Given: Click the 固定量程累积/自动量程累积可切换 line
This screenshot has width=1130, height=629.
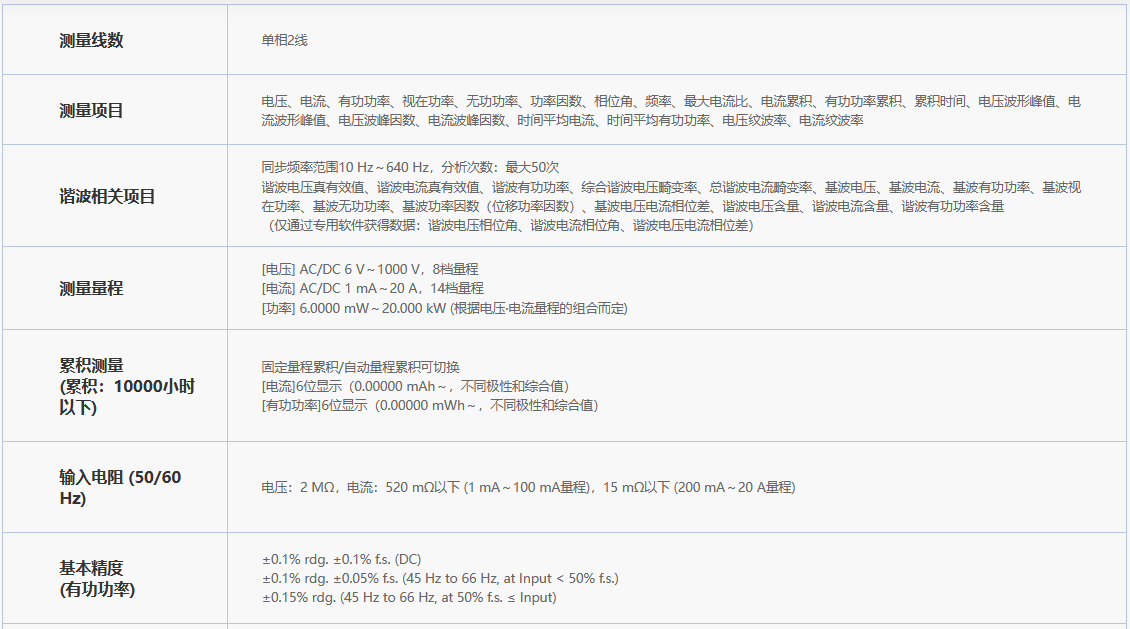Looking at the screenshot, I should pos(360,366).
